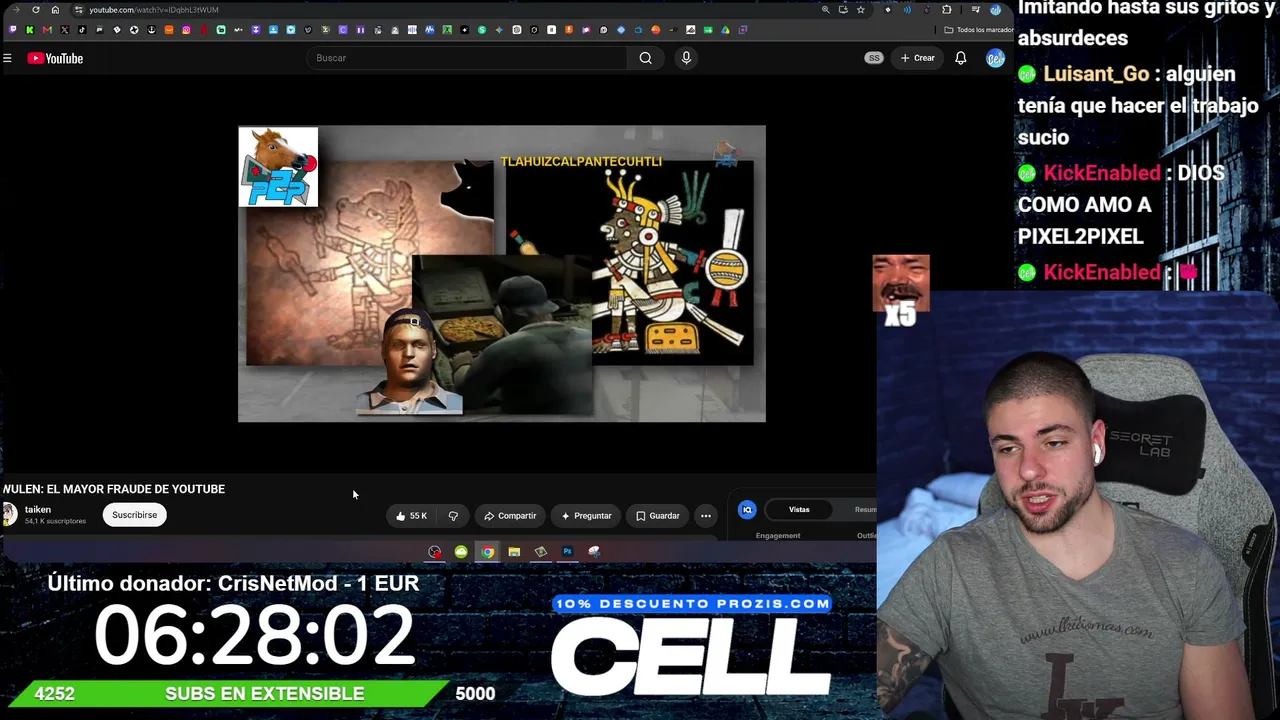Click the '54,1 K suscriptores' count

tap(55, 521)
